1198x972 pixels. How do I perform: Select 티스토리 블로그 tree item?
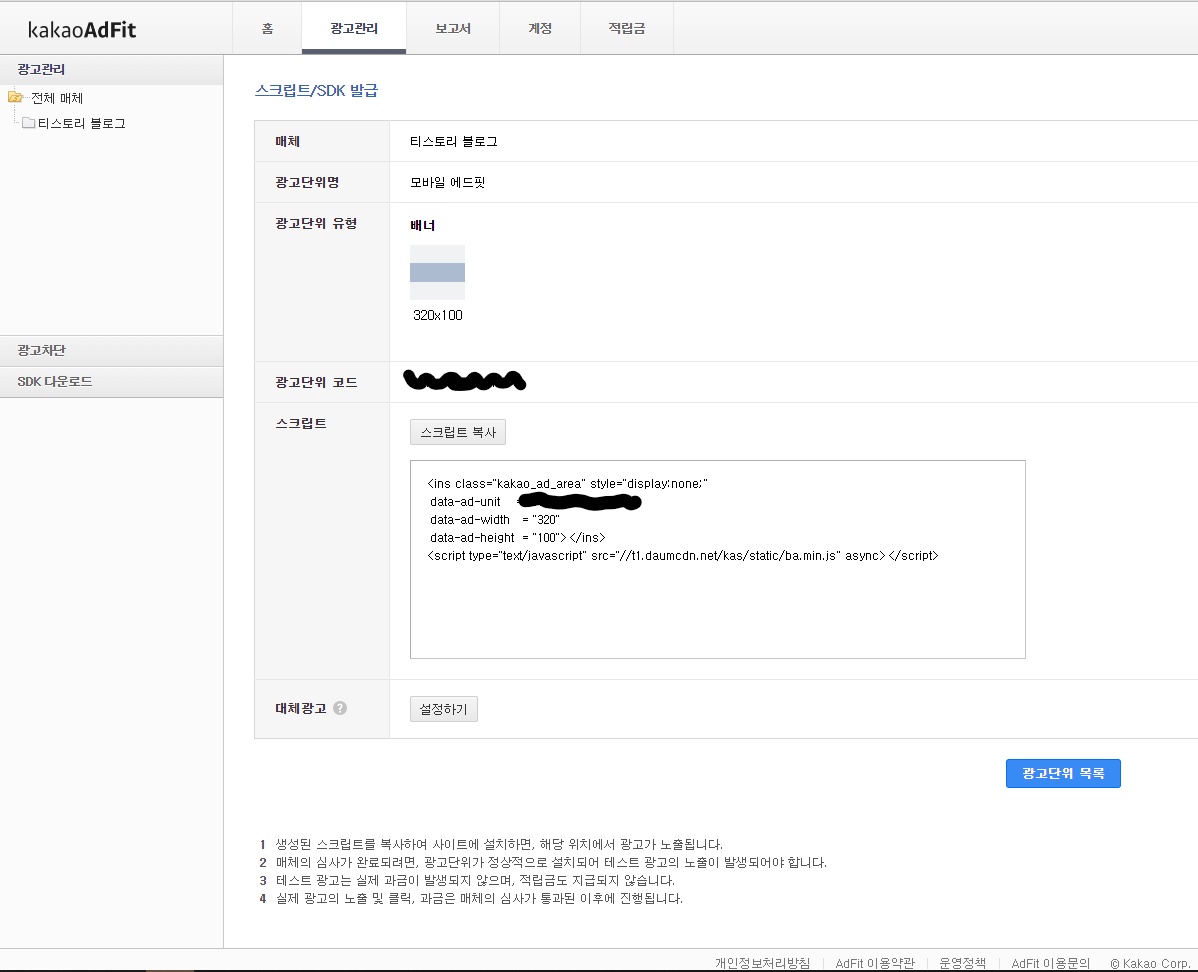(x=82, y=123)
